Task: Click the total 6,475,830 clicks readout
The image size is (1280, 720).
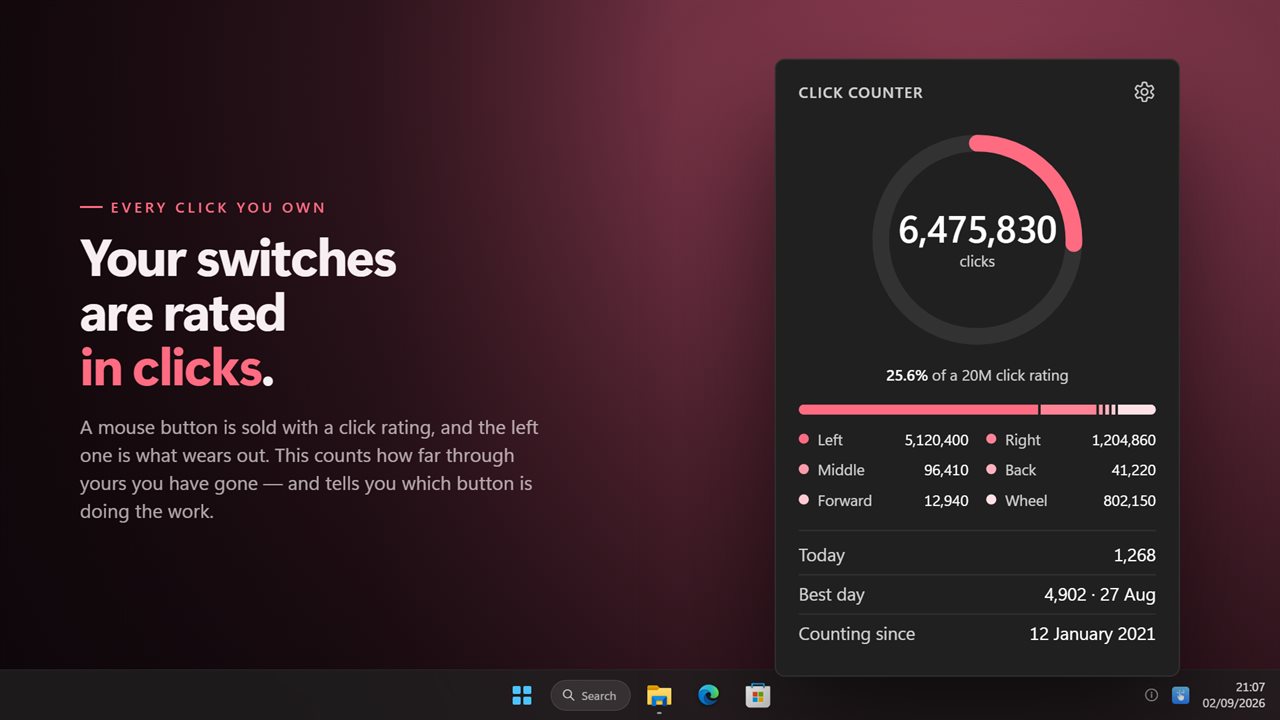Action: (977, 230)
